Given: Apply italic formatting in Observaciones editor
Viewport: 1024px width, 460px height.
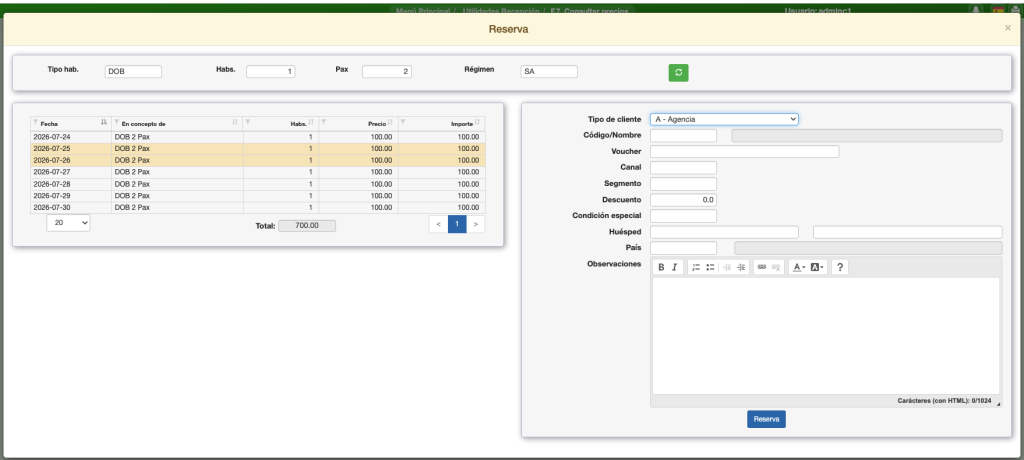Looking at the screenshot, I should click(x=675, y=267).
